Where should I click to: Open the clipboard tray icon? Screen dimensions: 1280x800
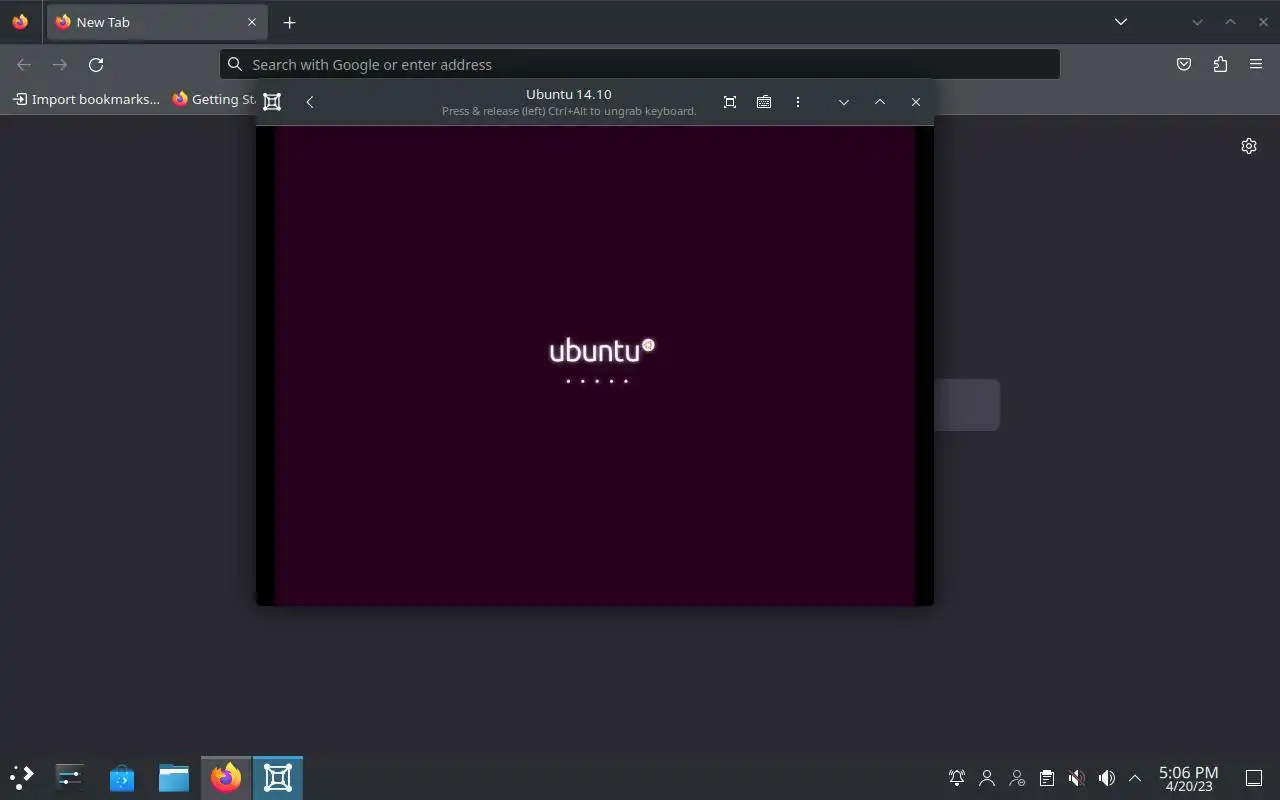coord(1047,778)
